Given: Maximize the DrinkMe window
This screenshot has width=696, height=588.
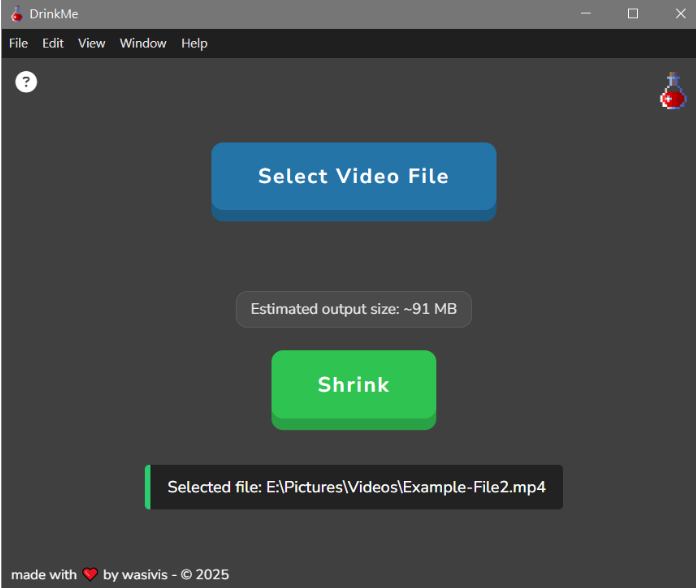Looking at the screenshot, I should 633,14.
